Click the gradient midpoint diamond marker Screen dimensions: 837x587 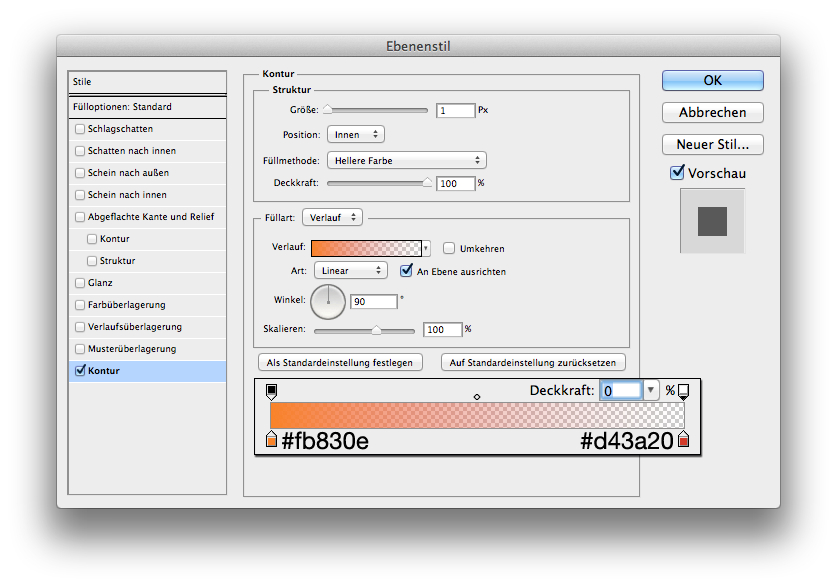point(477,397)
